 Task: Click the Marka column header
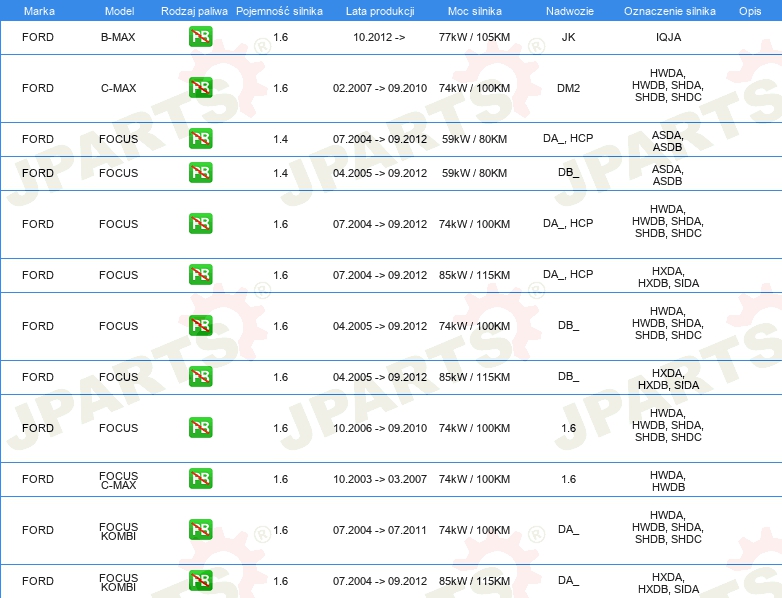coord(39,11)
